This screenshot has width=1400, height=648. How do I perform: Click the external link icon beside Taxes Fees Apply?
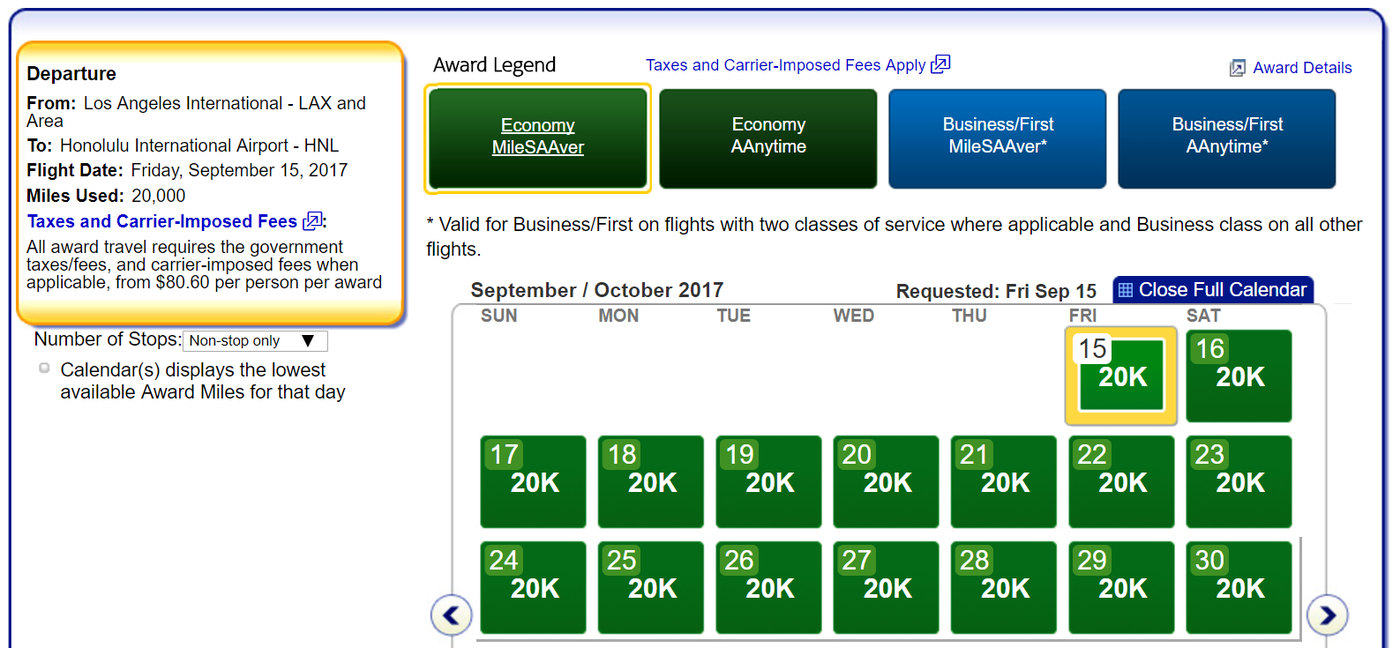(x=940, y=64)
